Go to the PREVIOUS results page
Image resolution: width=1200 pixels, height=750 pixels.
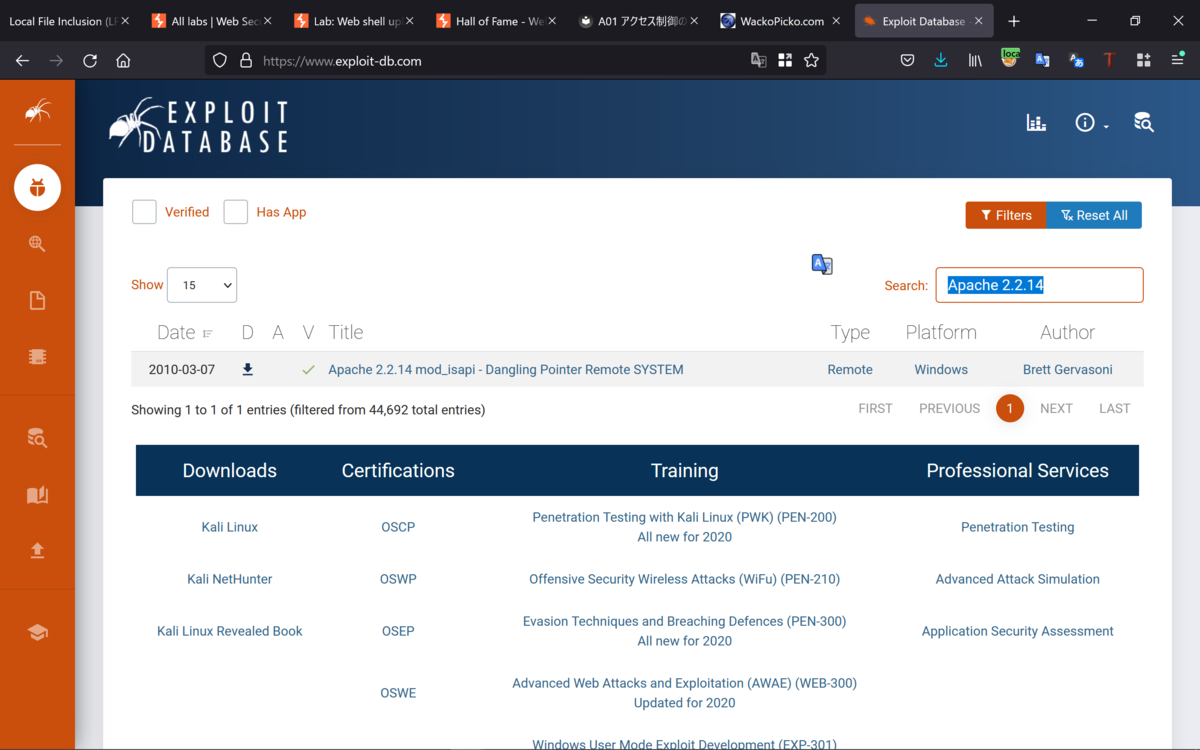pos(949,408)
